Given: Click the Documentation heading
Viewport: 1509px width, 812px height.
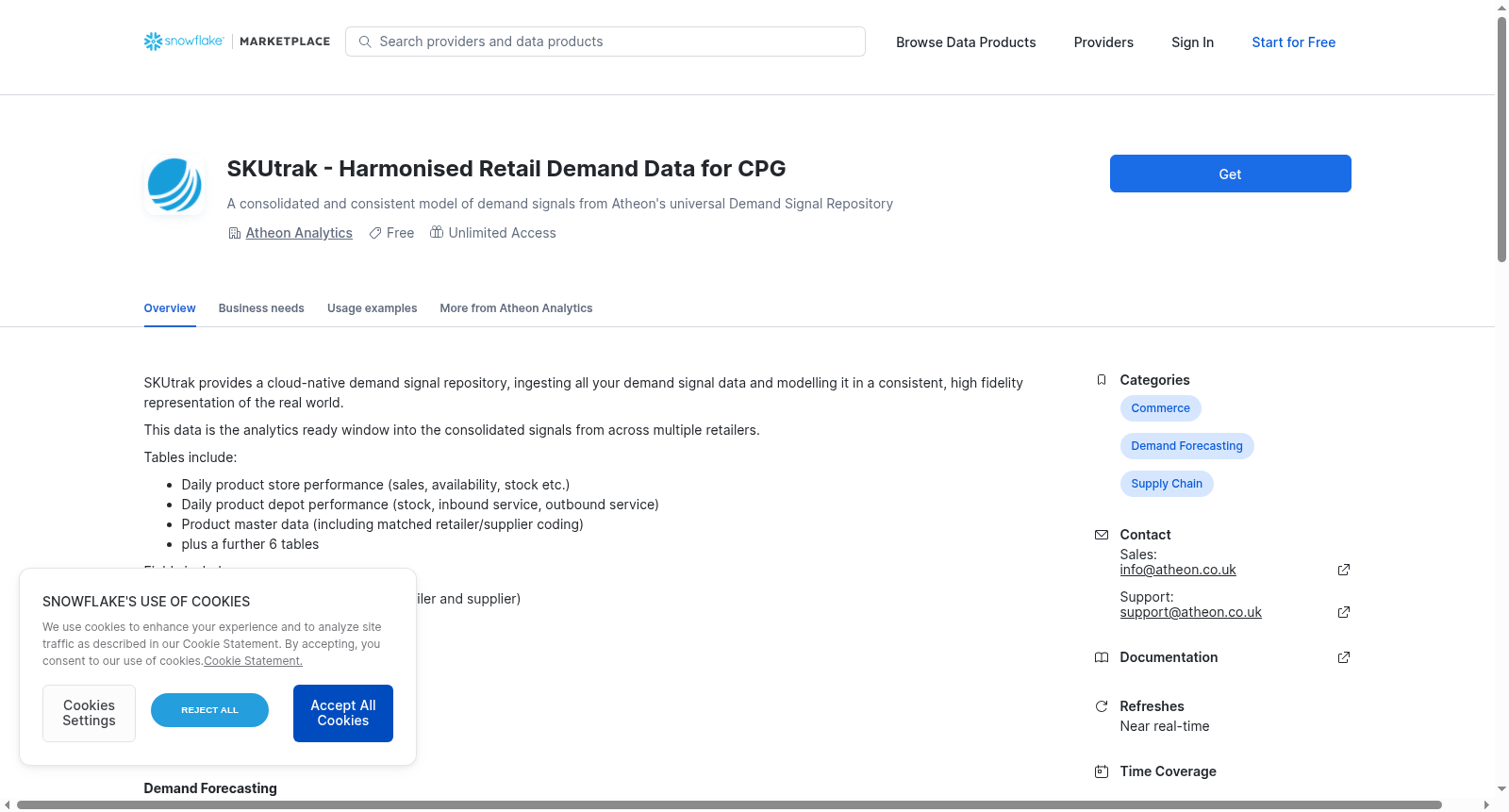Looking at the screenshot, I should (1169, 657).
